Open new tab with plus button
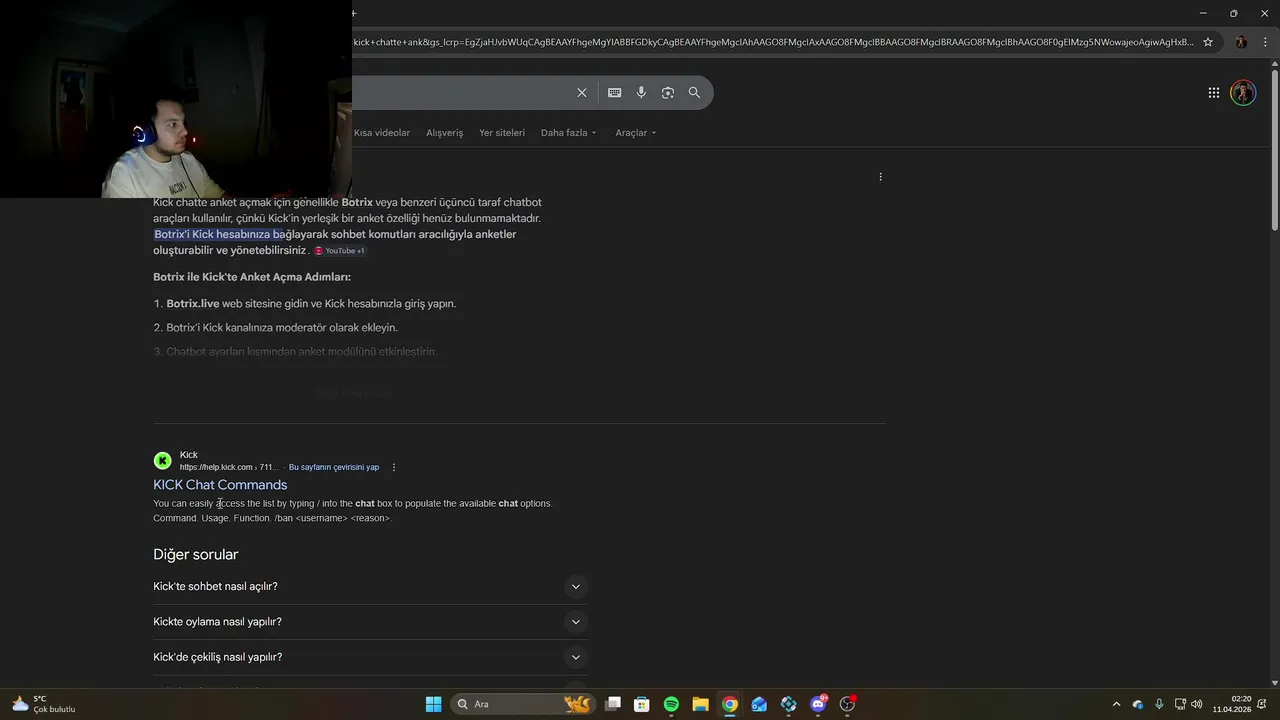The height and width of the screenshot is (720, 1280). [354, 13]
